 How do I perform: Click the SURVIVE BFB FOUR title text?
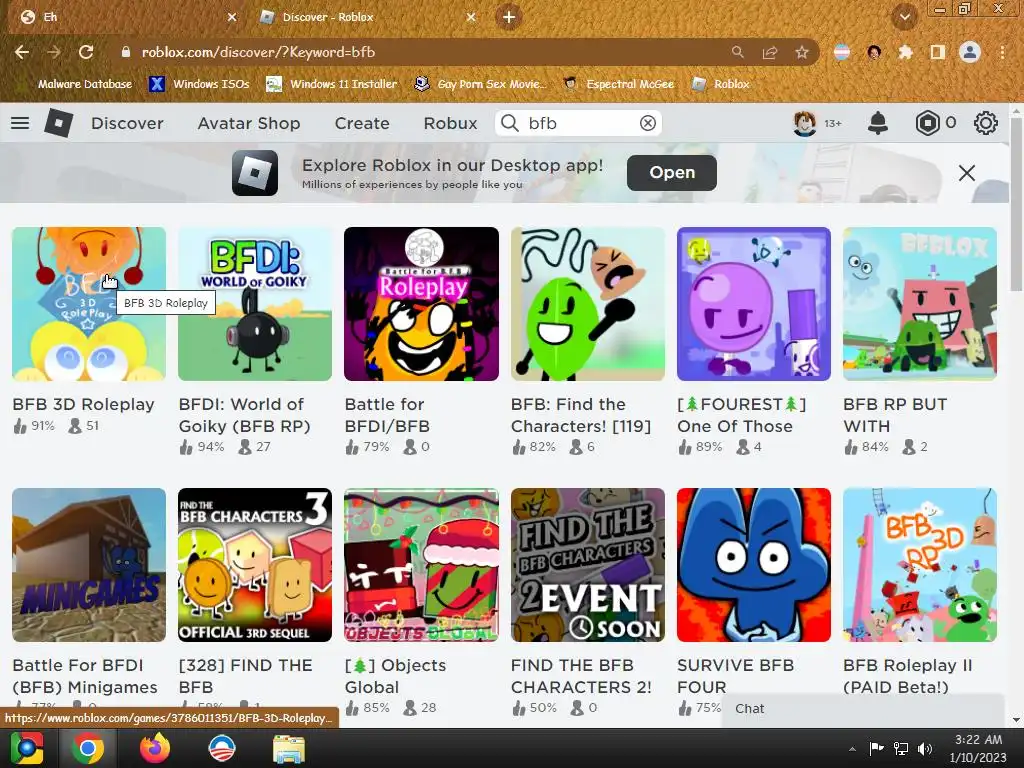coord(735,676)
